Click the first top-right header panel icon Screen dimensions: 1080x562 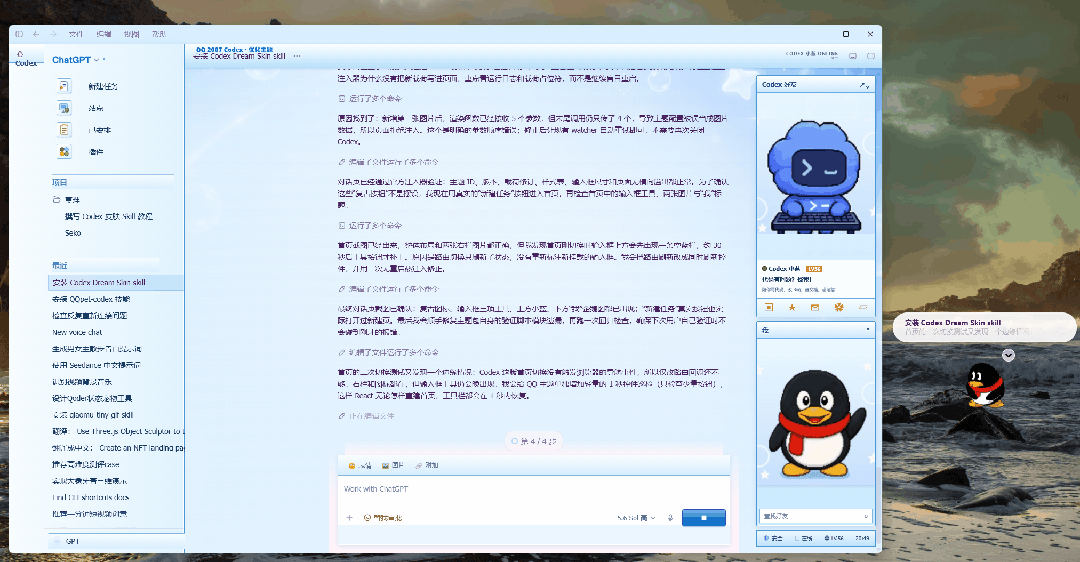(853, 56)
